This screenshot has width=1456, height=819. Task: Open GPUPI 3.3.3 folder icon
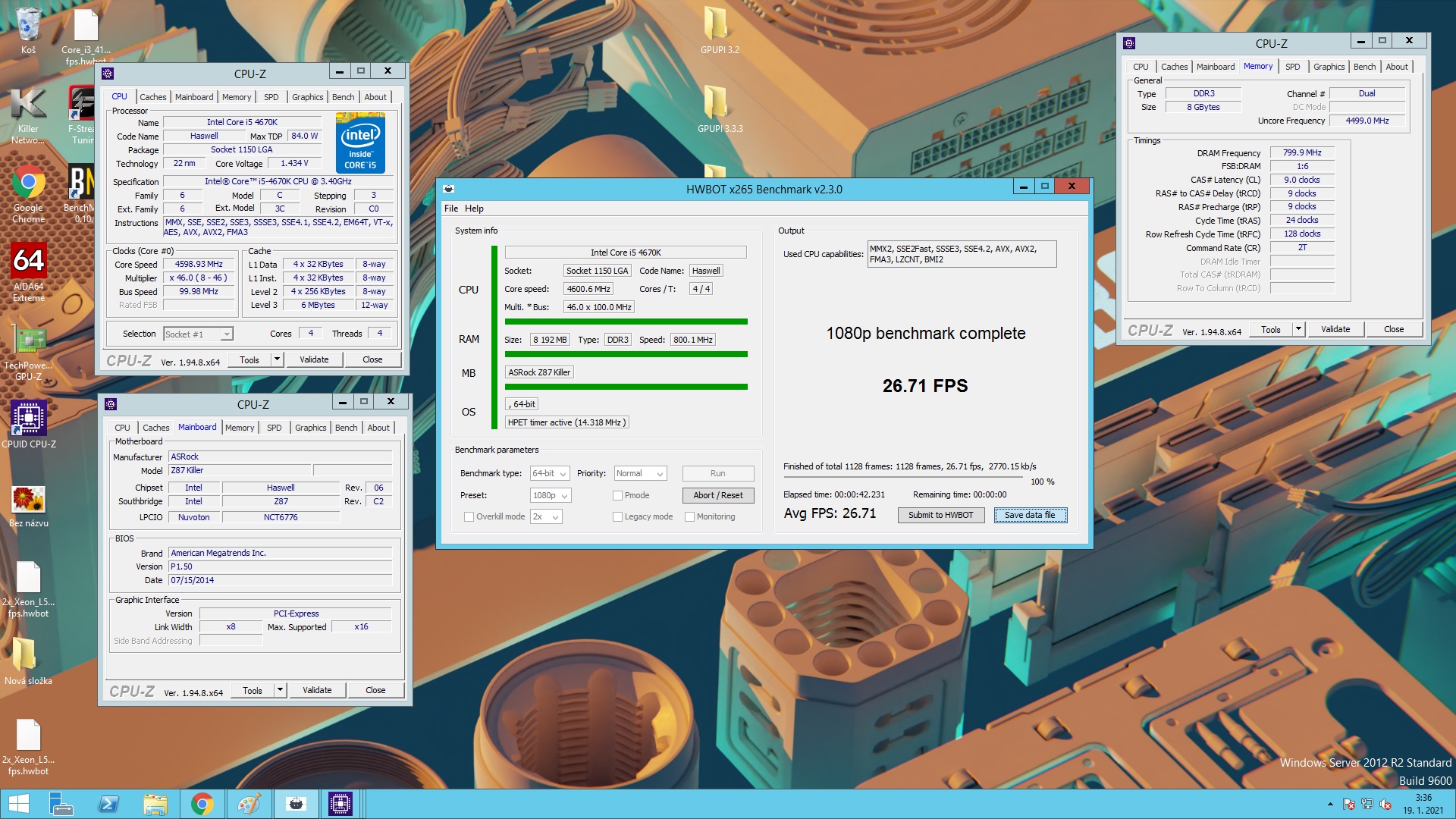tap(719, 109)
